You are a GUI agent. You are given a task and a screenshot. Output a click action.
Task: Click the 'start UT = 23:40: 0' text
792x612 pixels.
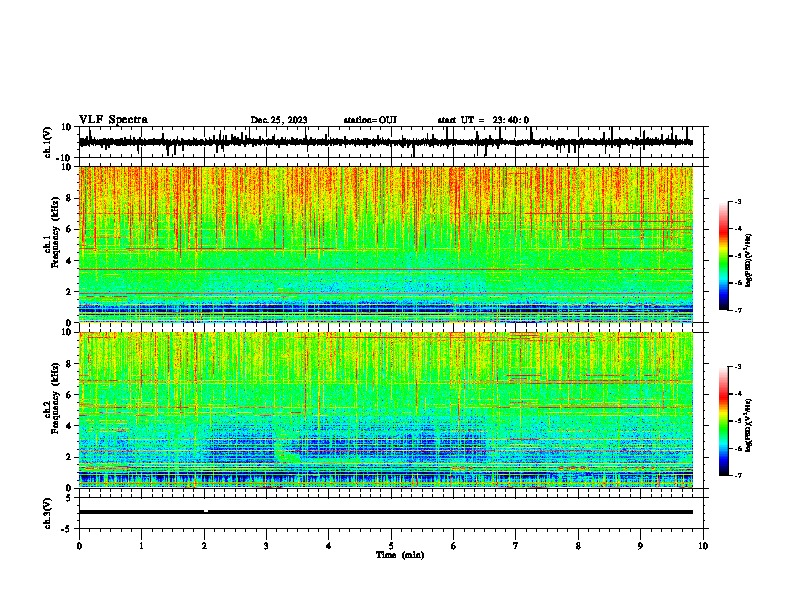(x=483, y=120)
